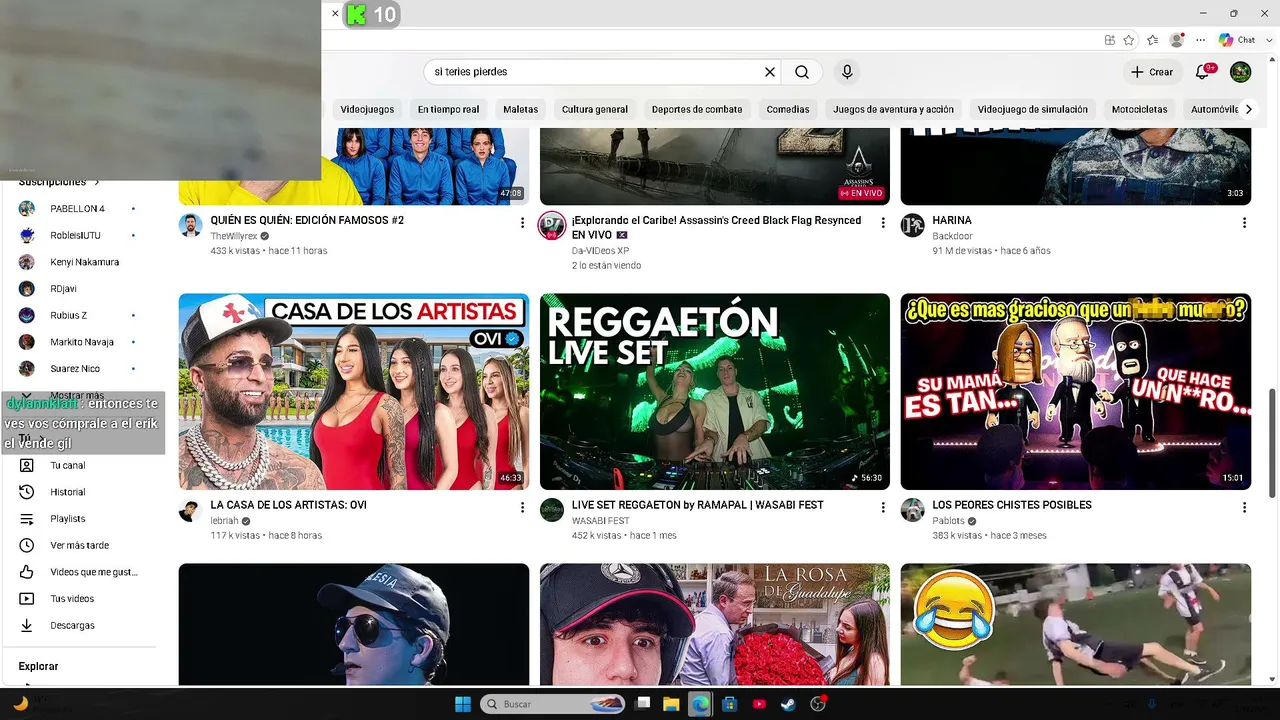
Task: Open the Playlists icon in sidebar
Action: [x=27, y=519]
